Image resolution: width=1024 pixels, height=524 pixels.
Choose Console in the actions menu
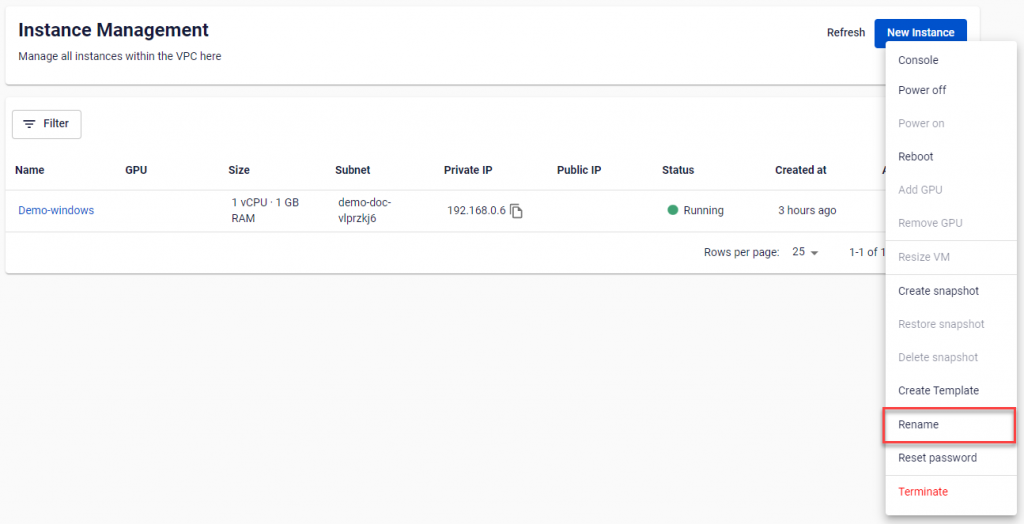click(x=918, y=60)
